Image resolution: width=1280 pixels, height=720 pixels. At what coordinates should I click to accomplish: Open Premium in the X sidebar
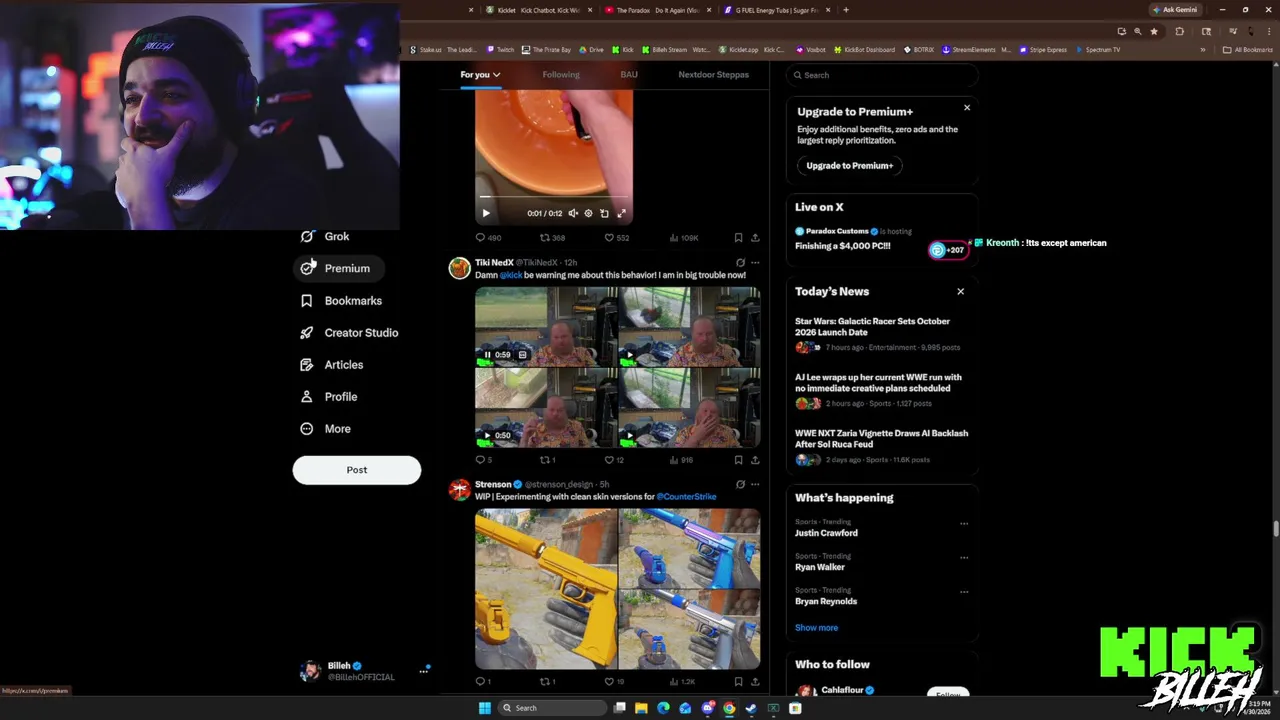[336, 268]
